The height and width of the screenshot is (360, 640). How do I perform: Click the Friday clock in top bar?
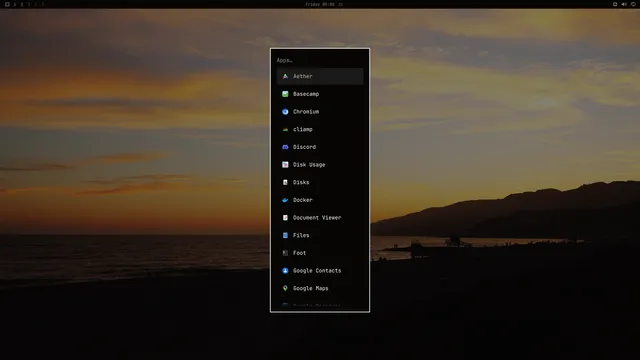[x=320, y=4]
